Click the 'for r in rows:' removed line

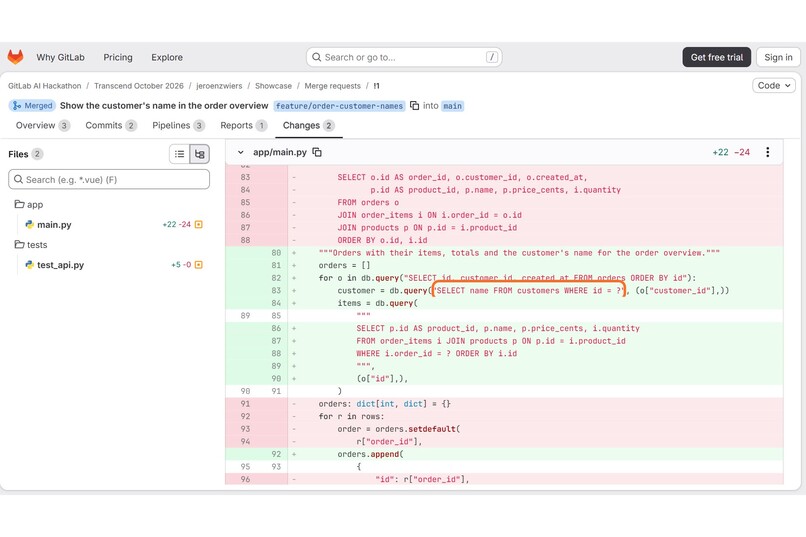pyautogui.click(x=351, y=416)
